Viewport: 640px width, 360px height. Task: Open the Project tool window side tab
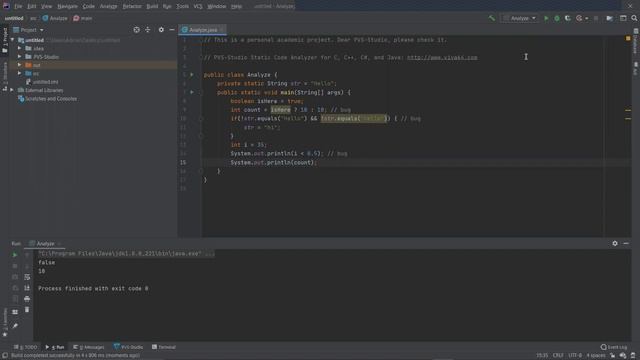[x=4, y=40]
